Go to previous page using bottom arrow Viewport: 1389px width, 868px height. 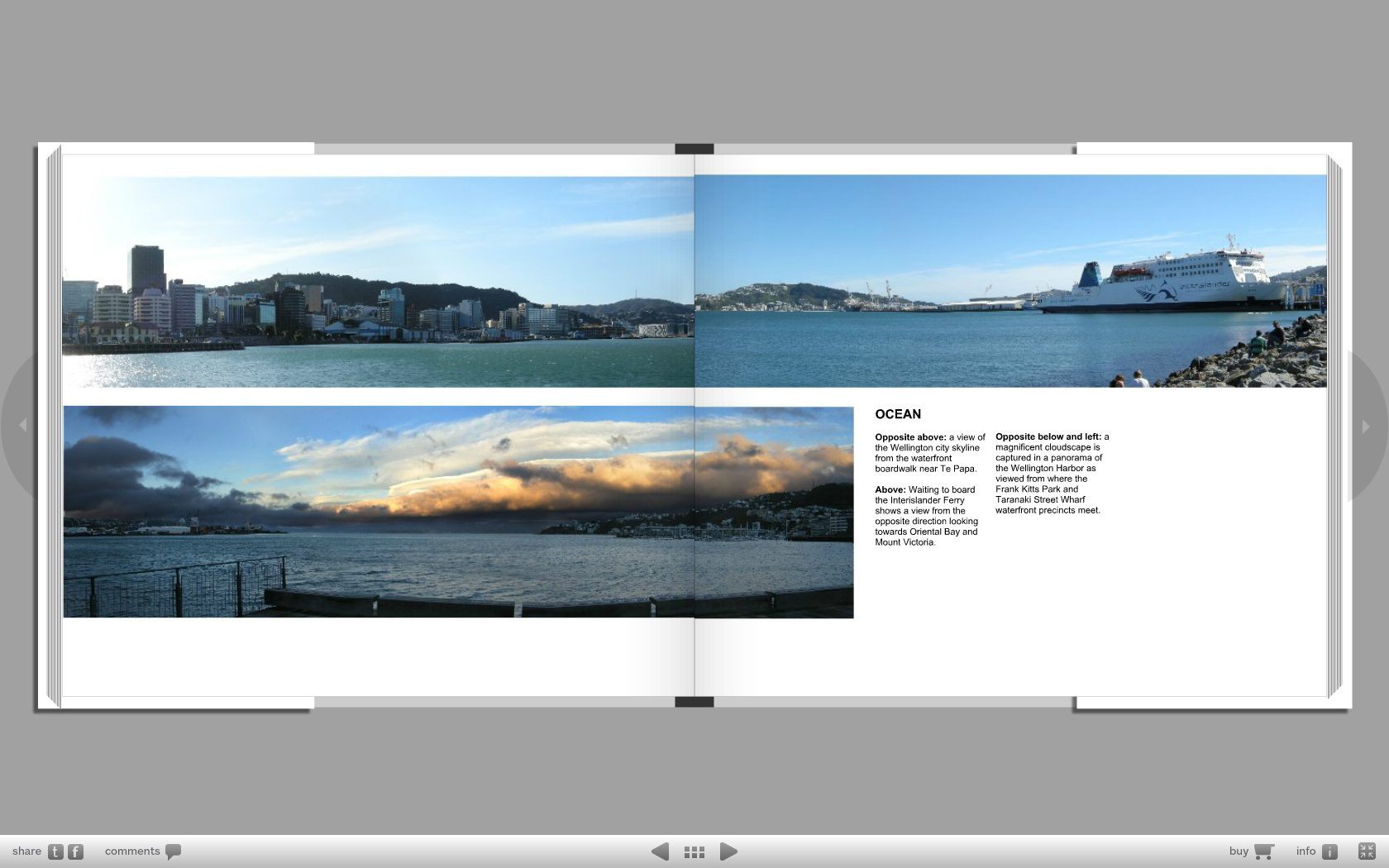(660, 851)
